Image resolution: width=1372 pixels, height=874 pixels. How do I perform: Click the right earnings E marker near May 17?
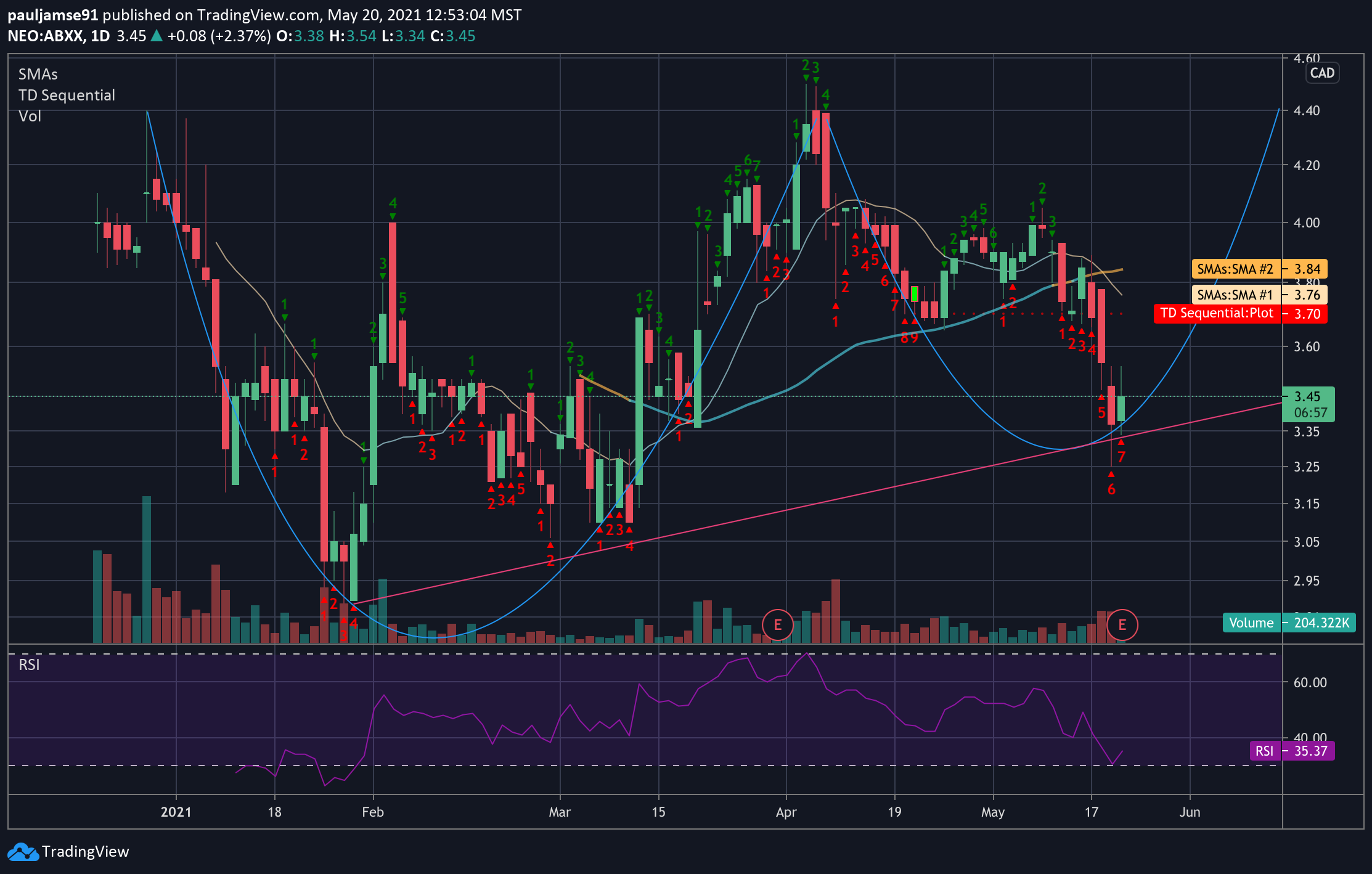[1122, 624]
